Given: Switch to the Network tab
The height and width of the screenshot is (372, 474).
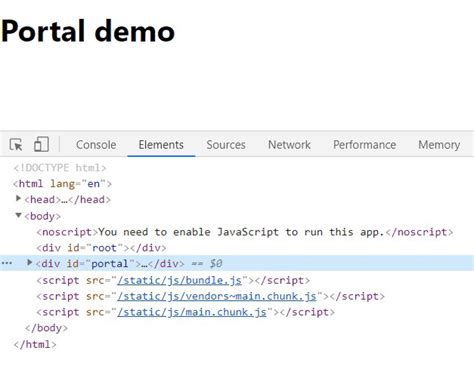Looking at the screenshot, I should pos(289,145).
